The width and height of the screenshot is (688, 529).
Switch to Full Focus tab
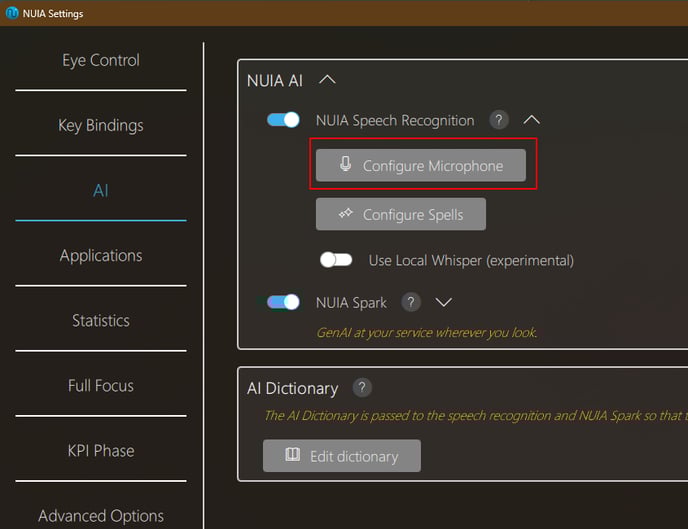(x=101, y=386)
